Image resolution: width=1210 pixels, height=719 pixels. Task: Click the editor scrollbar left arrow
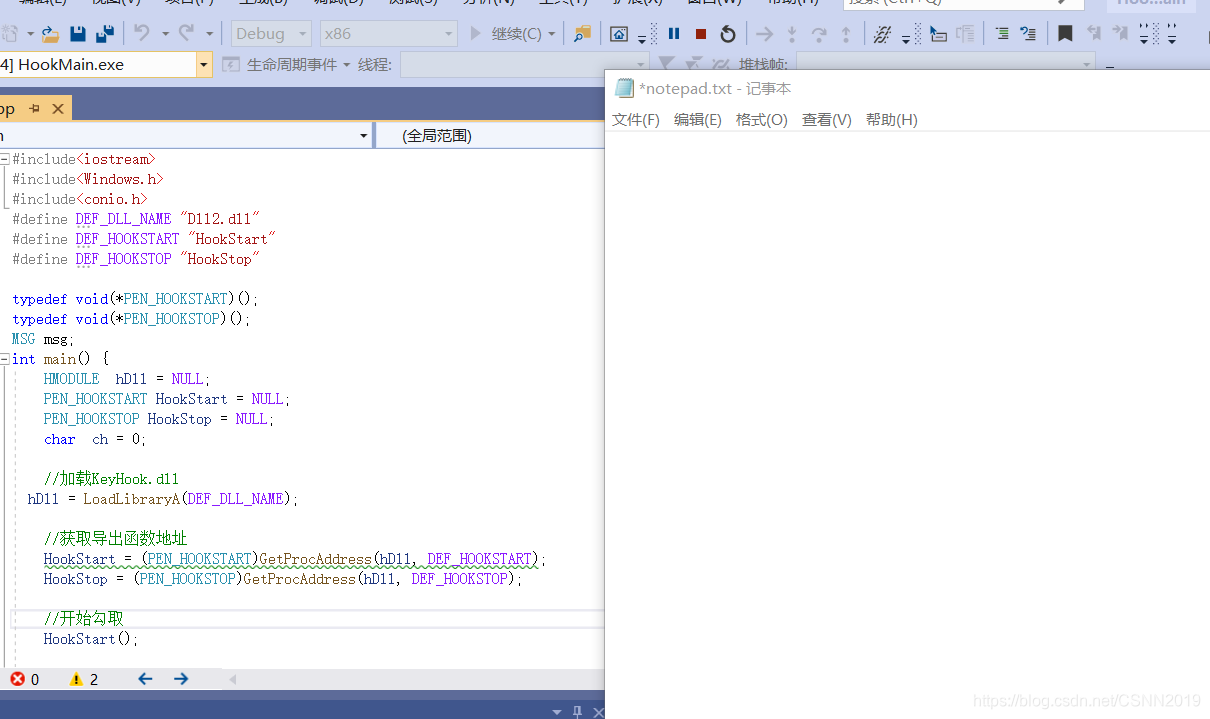(234, 679)
